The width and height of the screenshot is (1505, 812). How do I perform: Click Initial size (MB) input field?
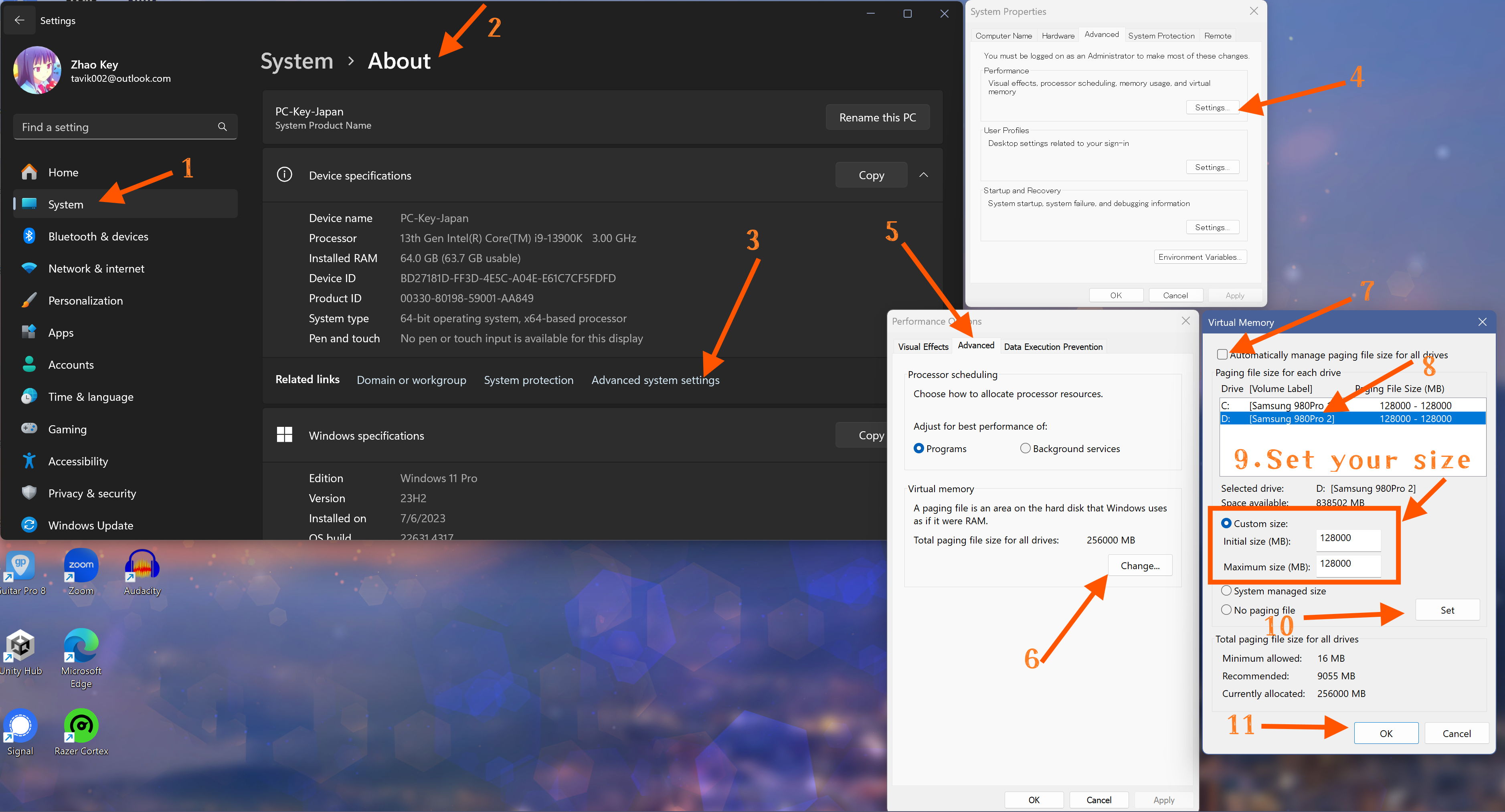point(1348,540)
